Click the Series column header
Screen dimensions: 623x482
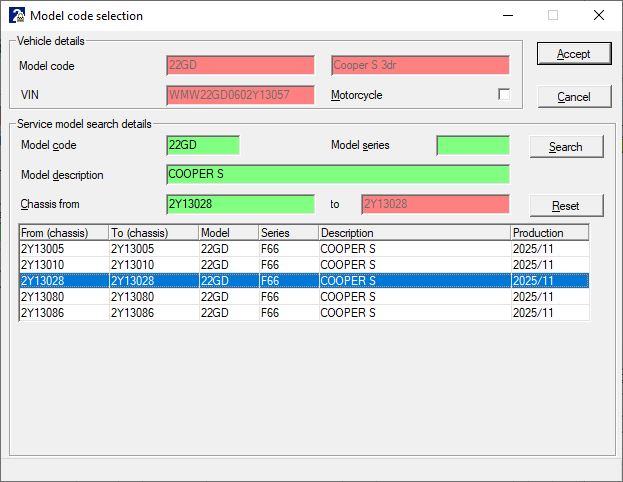click(x=288, y=233)
